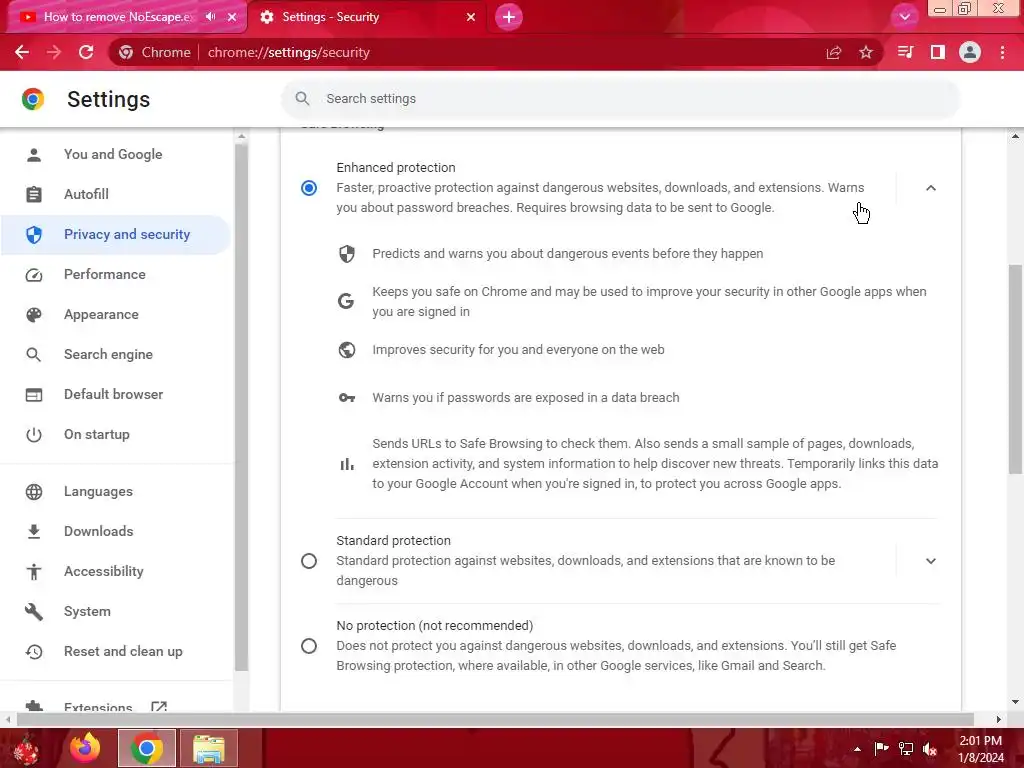The height and width of the screenshot is (768, 1024).
Task: Open You and Google settings
Action: point(113,154)
